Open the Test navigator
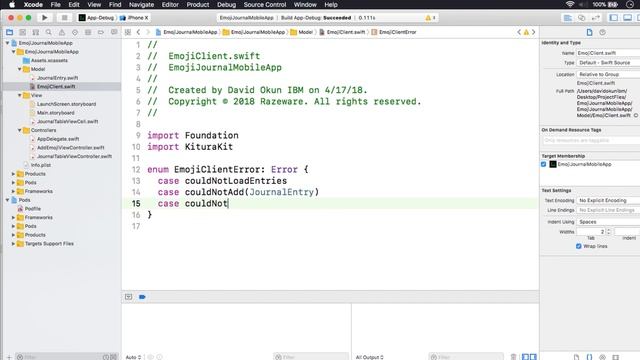Image resolution: width=640 pixels, height=360 pixels. click(x=75, y=32)
